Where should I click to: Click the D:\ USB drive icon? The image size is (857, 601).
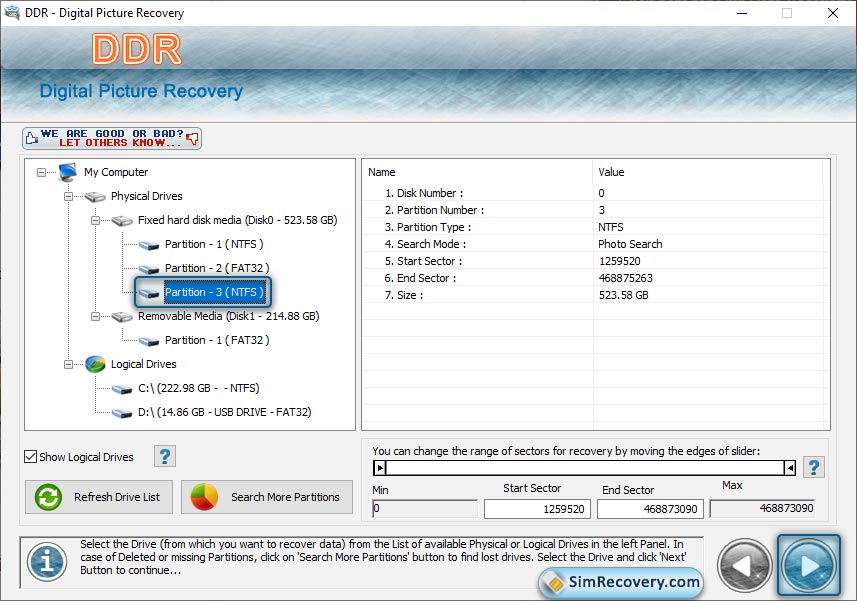pyautogui.click(x=122, y=413)
